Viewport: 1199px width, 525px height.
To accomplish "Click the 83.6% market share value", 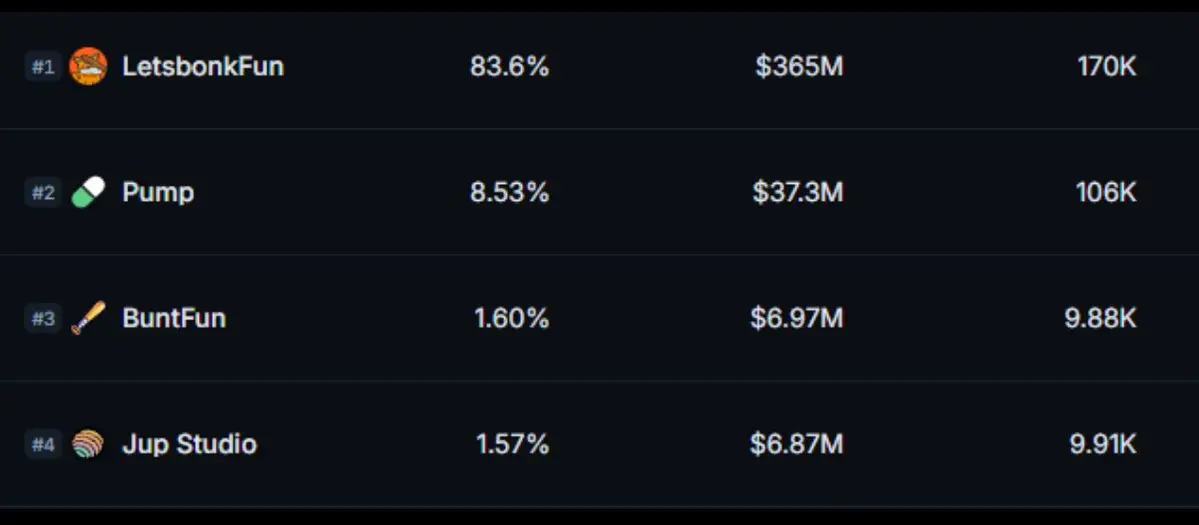I will tap(509, 66).
